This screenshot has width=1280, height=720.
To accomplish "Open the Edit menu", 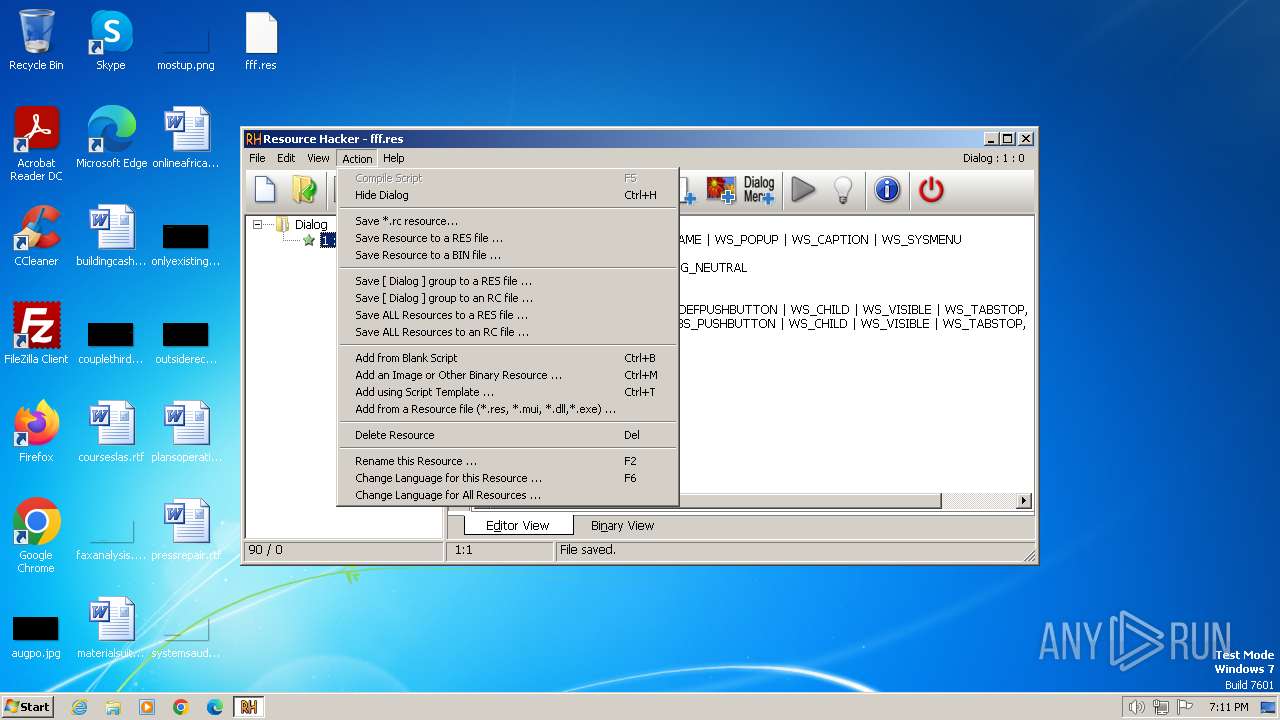I will click(286, 158).
